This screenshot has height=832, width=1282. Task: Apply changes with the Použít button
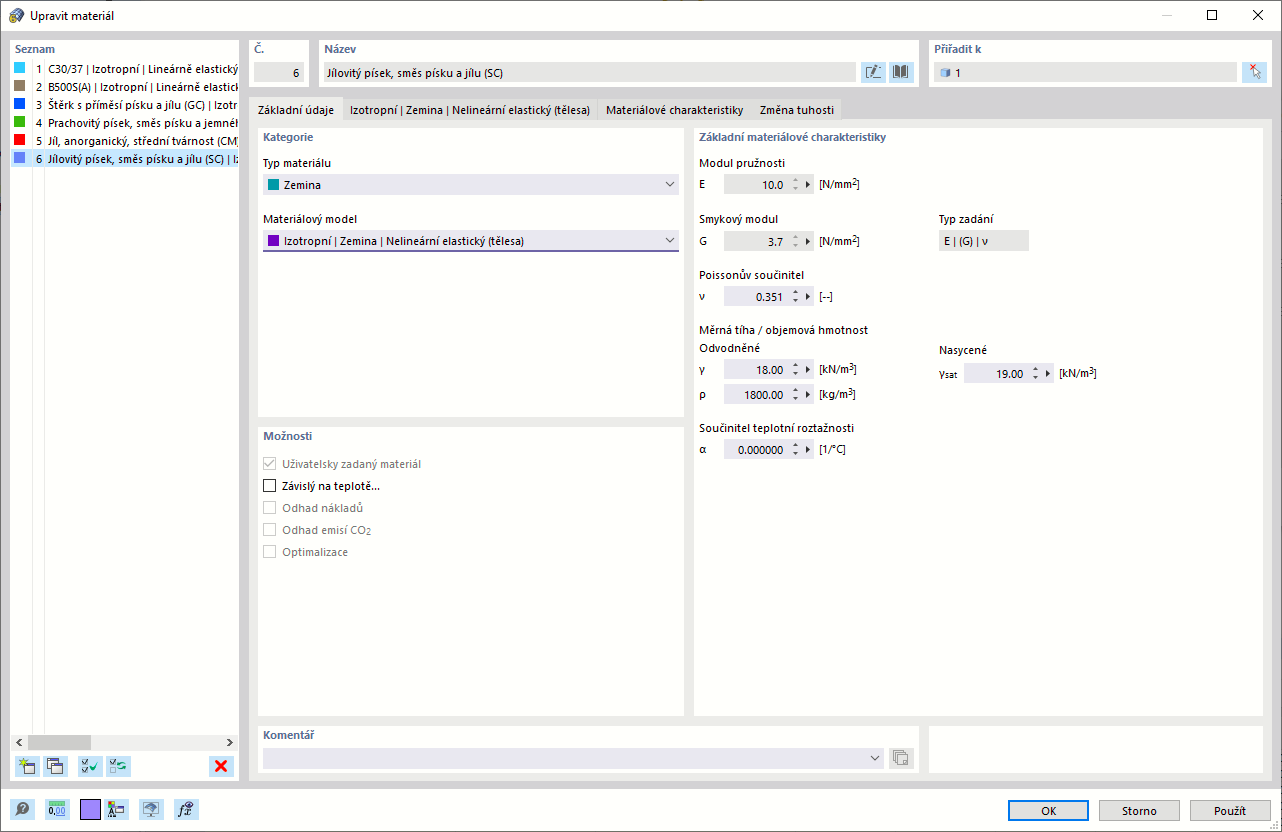pos(1230,810)
